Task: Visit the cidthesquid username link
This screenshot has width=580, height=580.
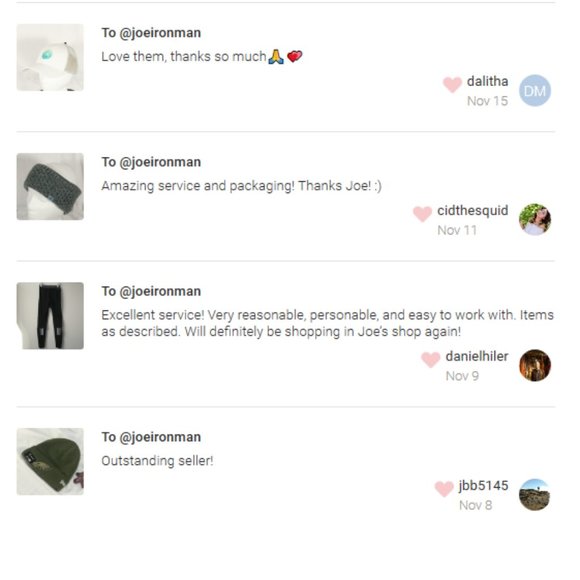Action: pos(472,211)
